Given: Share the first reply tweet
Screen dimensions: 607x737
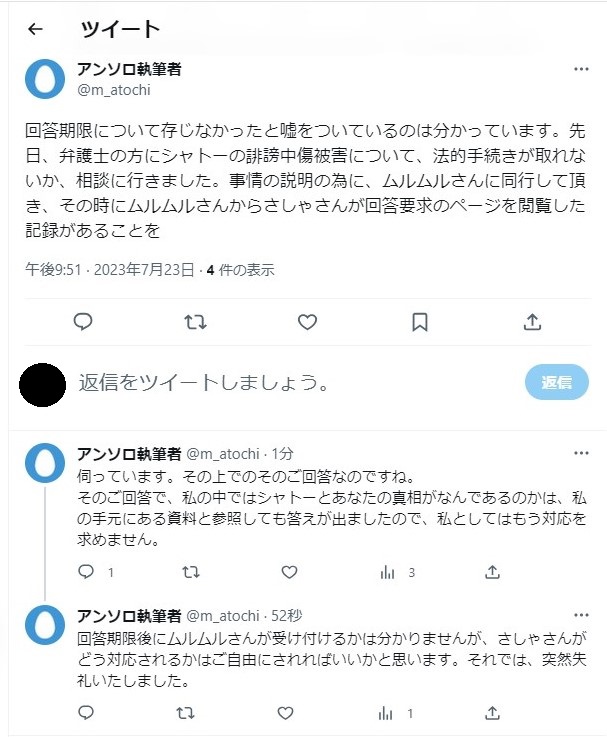Looking at the screenshot, I should (x=492, y=572).
